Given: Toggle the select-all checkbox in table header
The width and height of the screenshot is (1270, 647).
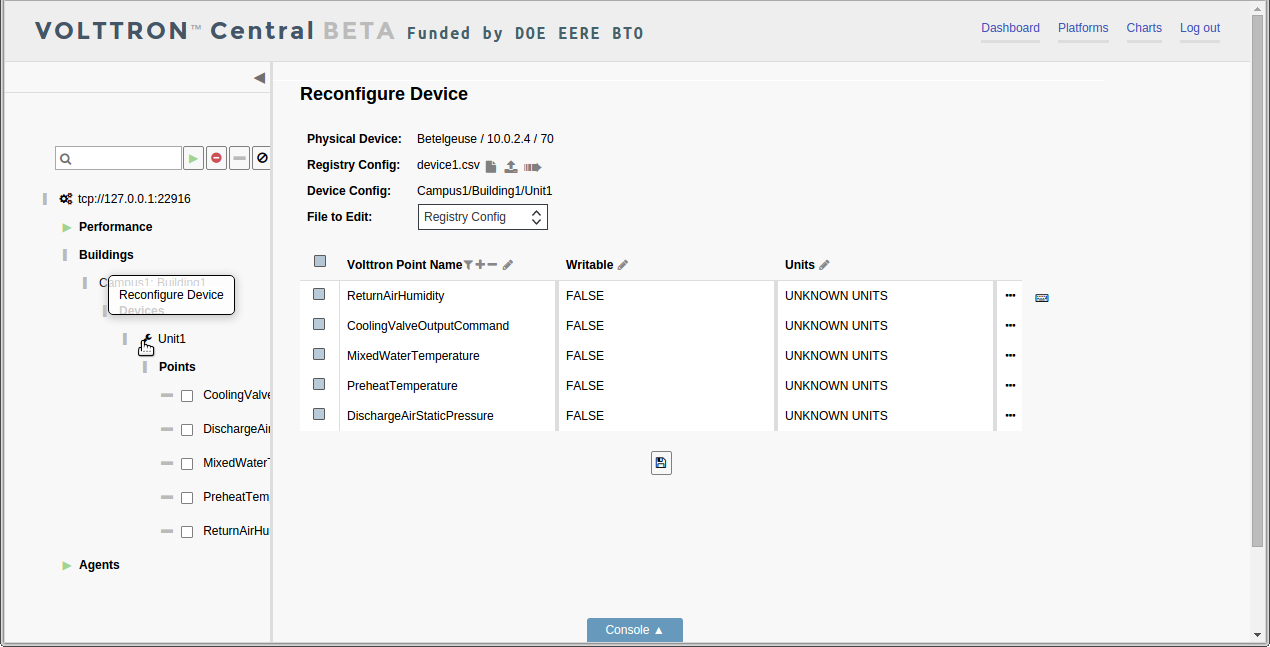Looking at the screenshot, I should coord(320,261).
